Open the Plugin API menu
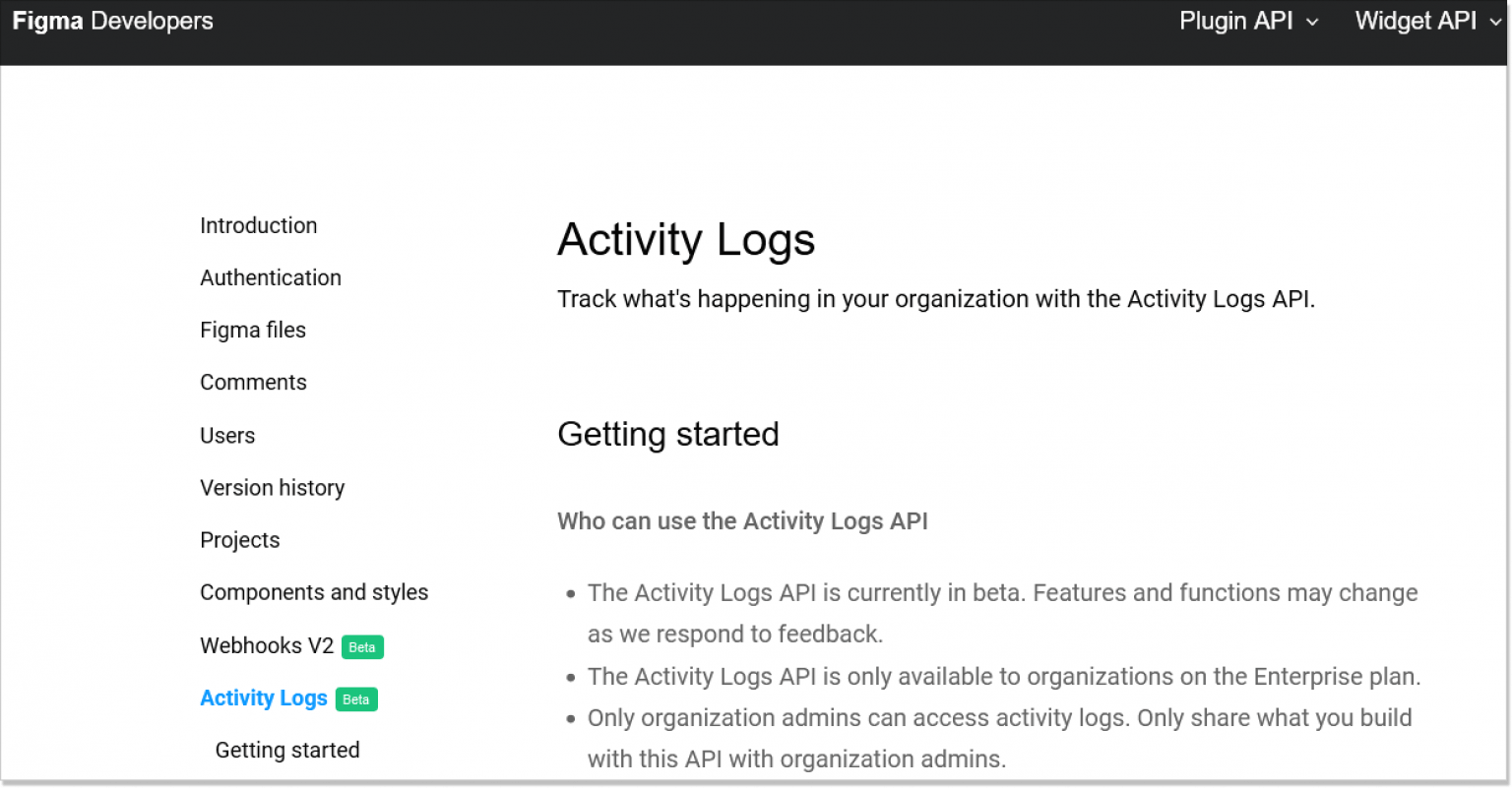1512x788 pixels. click(x=1235, y=21)
